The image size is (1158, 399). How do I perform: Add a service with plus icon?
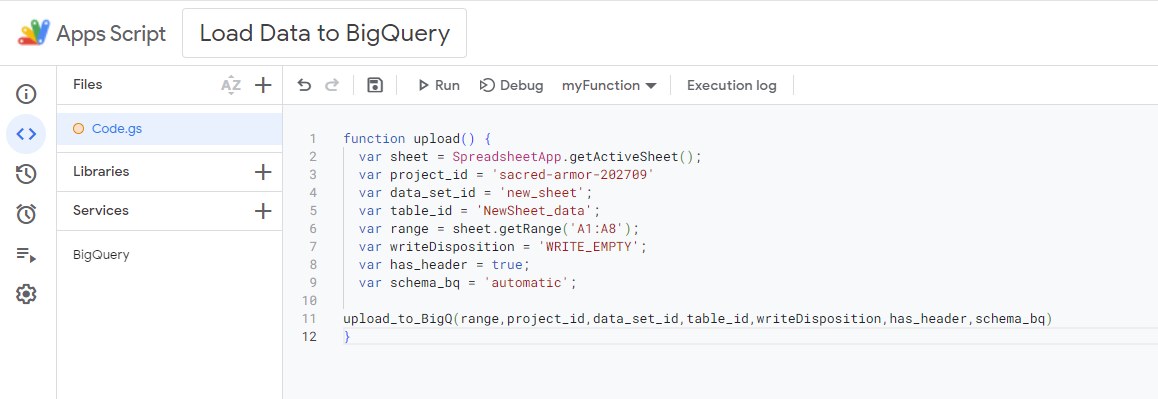pyautogui.click(x=263, y=211)
